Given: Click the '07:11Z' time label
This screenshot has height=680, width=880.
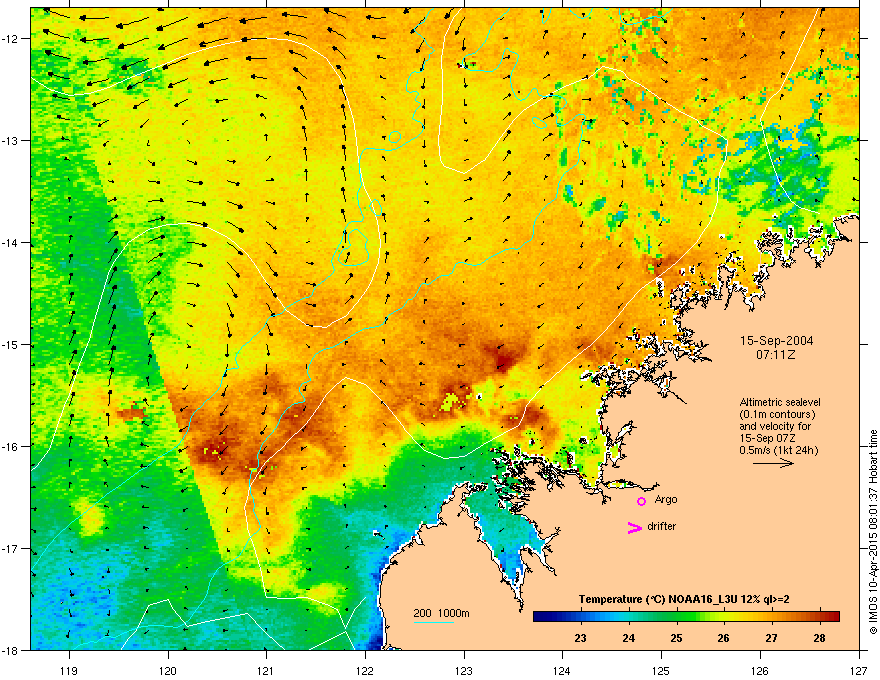Looking at the screenshot, I should tap(776, 355).
